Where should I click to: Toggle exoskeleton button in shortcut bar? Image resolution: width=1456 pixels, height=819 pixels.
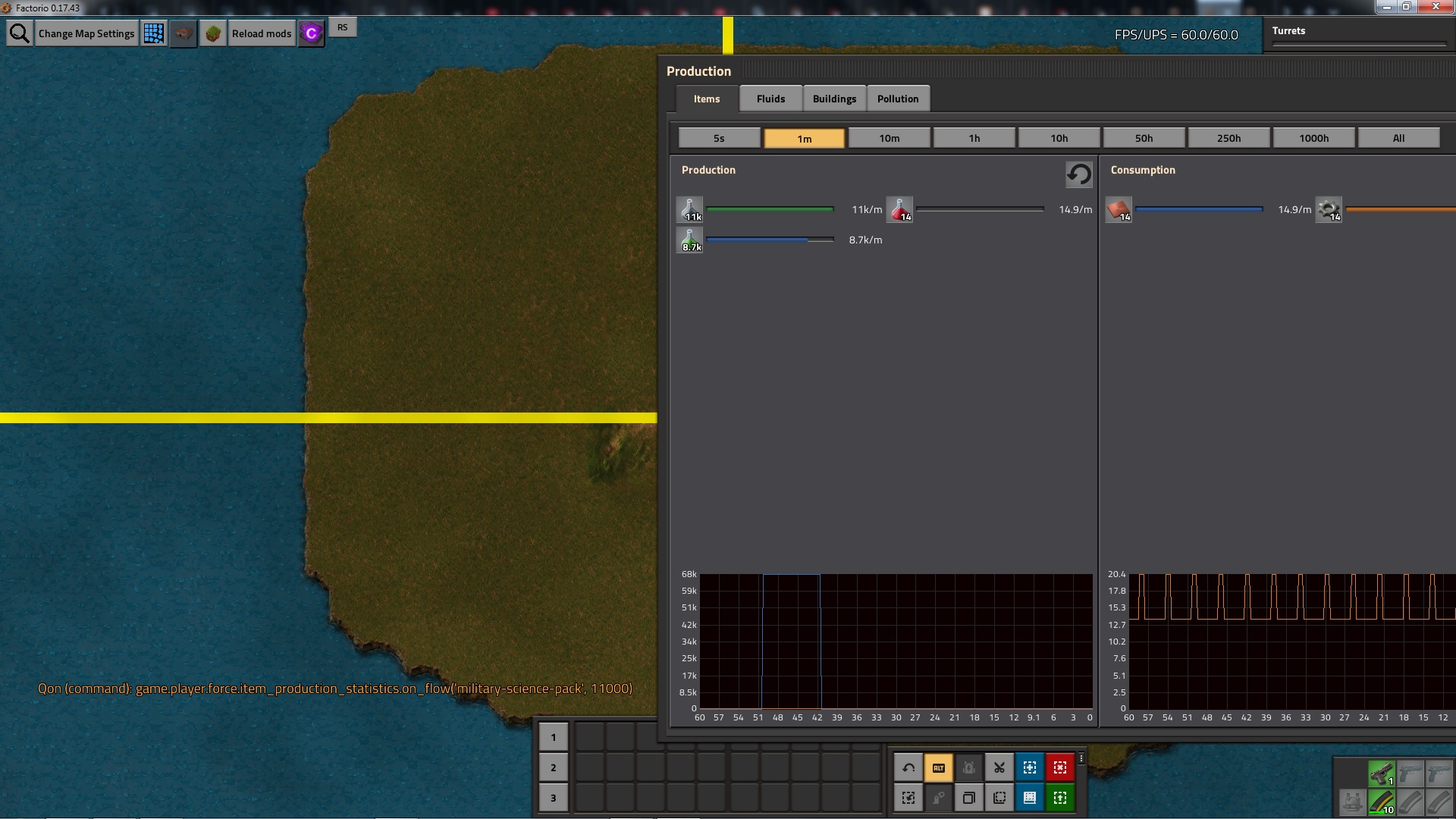click(939, 798)
